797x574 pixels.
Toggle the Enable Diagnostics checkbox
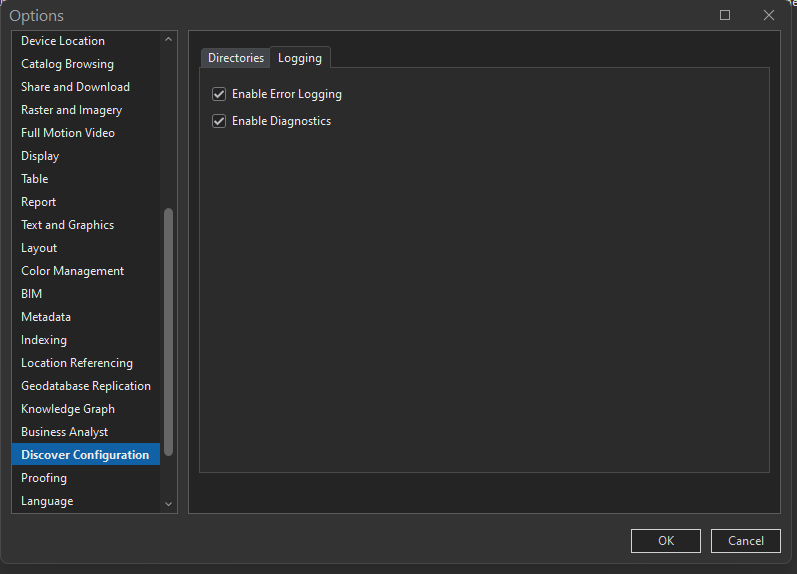tap(219, 121)
